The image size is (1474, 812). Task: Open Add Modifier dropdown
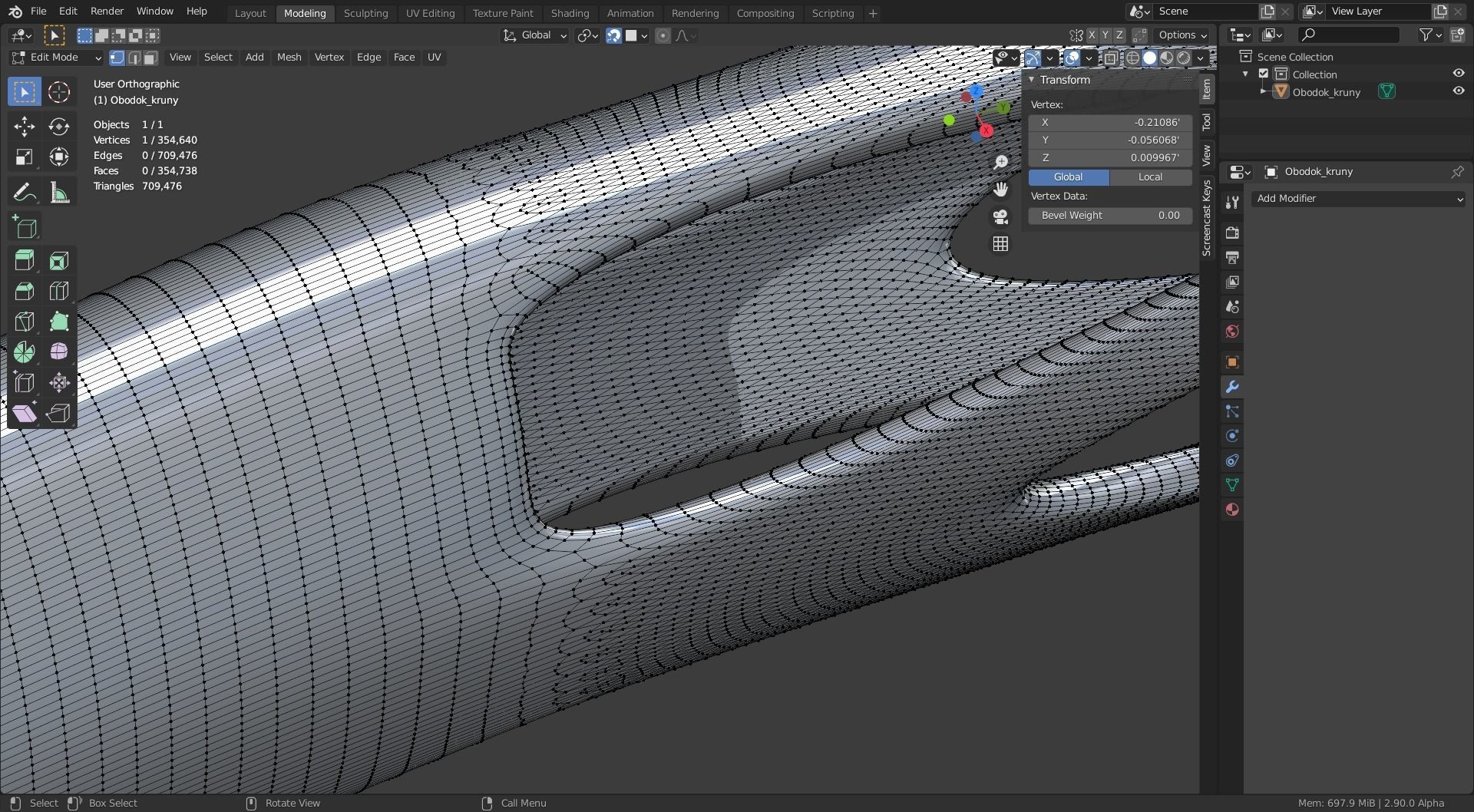coord(1359,199)
